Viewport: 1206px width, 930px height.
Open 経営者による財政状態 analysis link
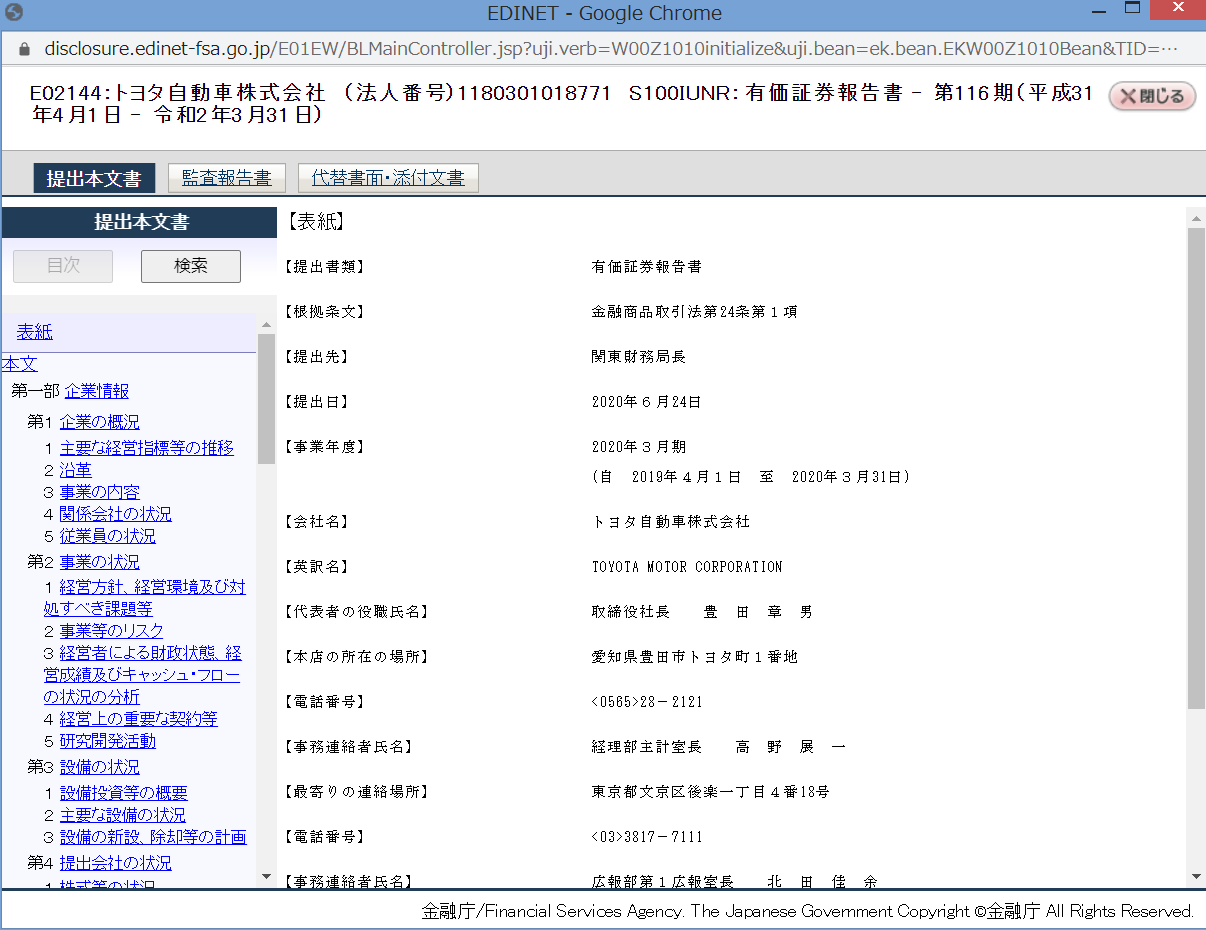tap(142, 675)
